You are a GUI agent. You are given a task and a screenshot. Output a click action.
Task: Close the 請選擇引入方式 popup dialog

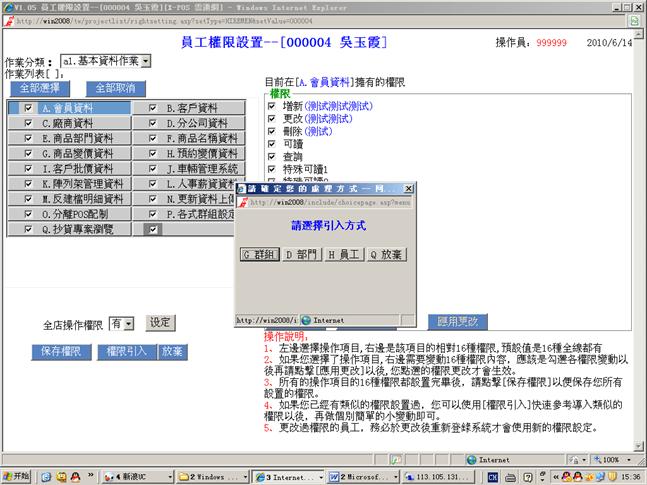click(x=405, y=188)
